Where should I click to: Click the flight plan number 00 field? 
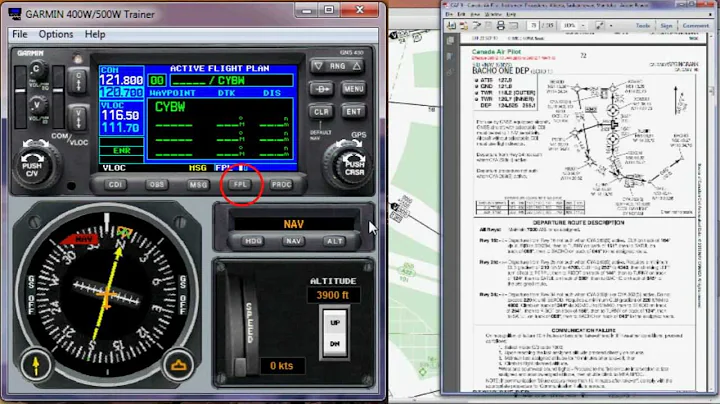[157, 81]
